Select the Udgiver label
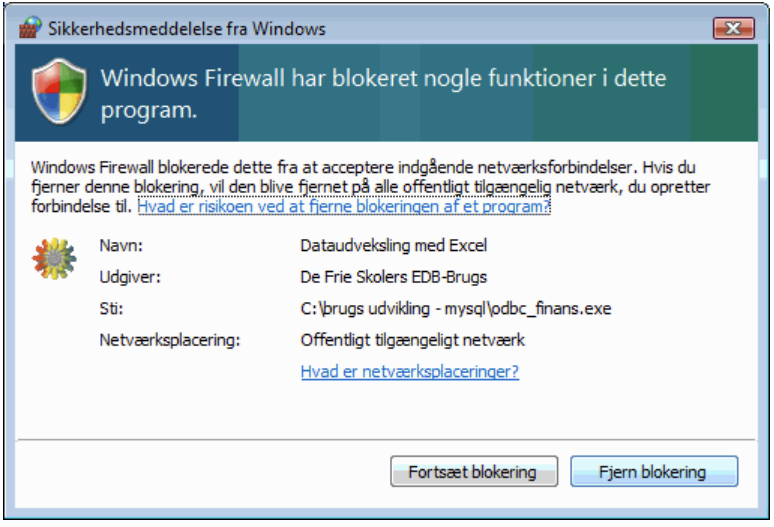Screen dimensions: 774x527 coord(130,277)
